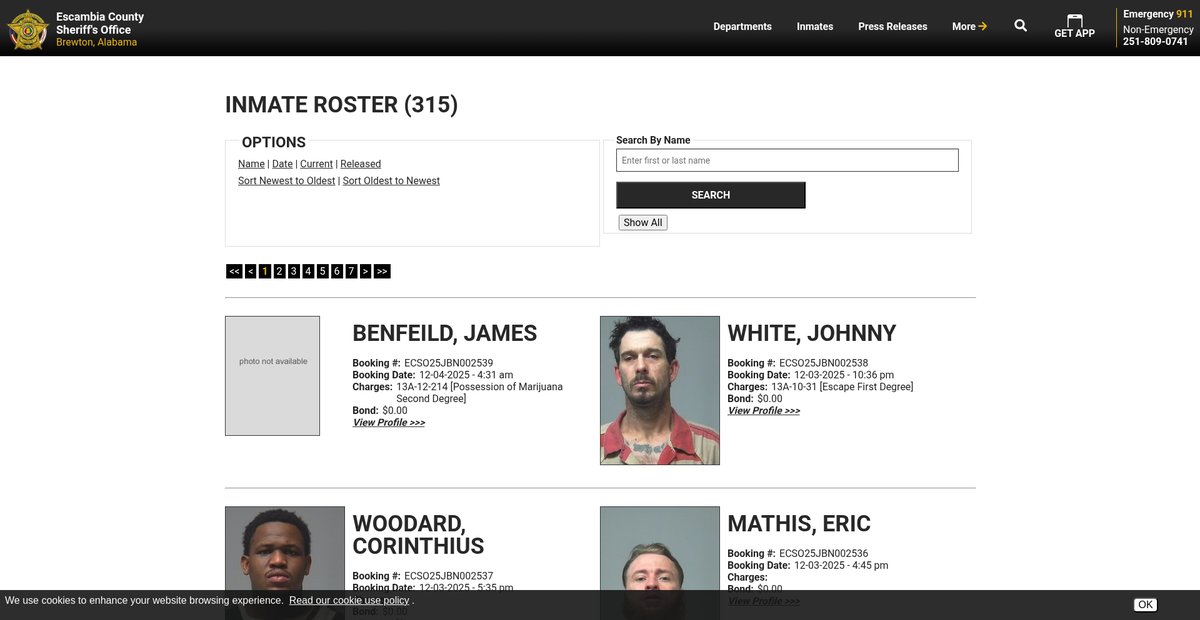The width and height of the screenshot is (1200, 620).
Task: Click non-emergency number 251-809-0741
Action: point(1156,42)
